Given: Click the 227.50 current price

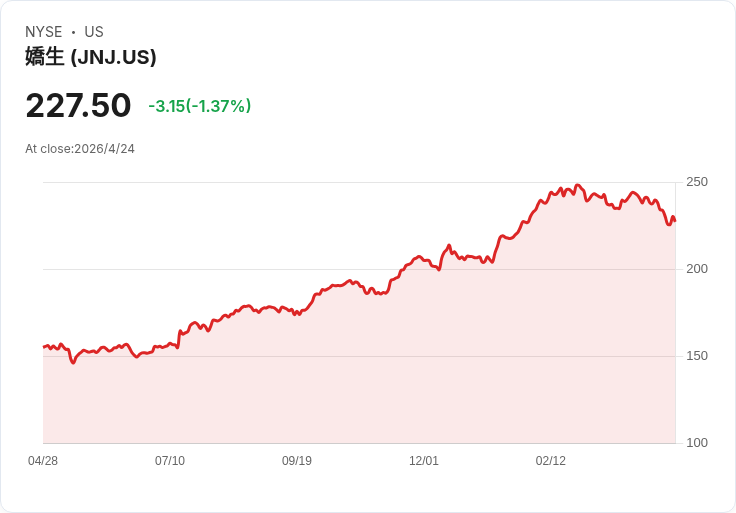Looking at the screenshot, I should click(x=78, y=105).
